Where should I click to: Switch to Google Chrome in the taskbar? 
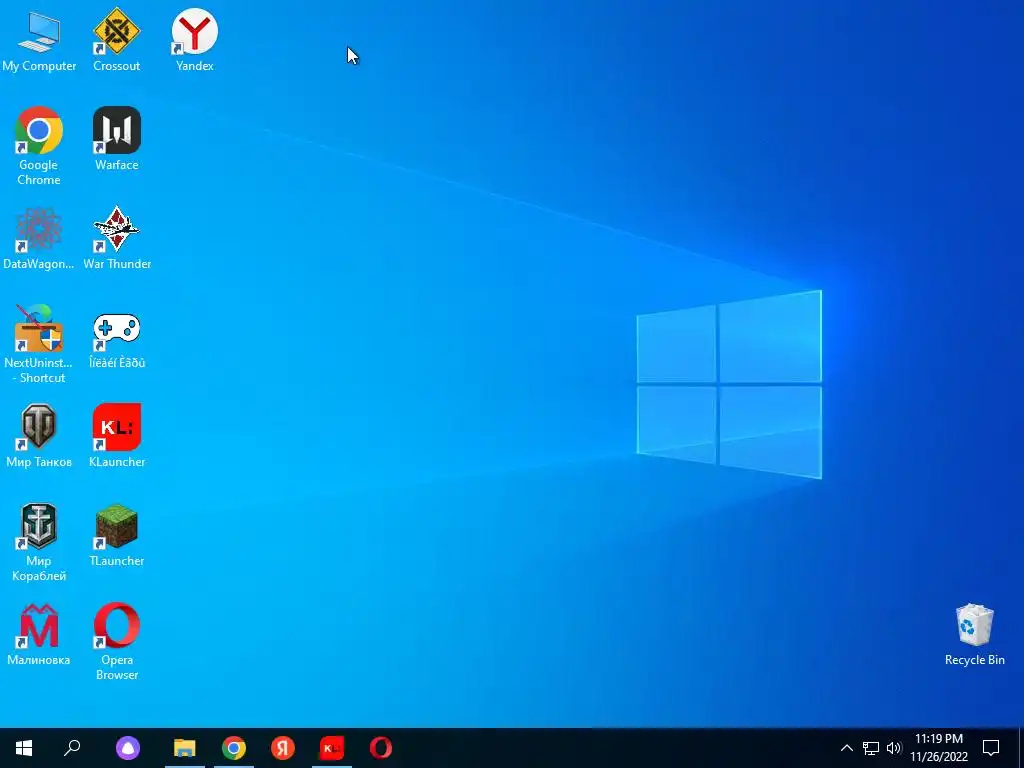(x=234, y=748)
